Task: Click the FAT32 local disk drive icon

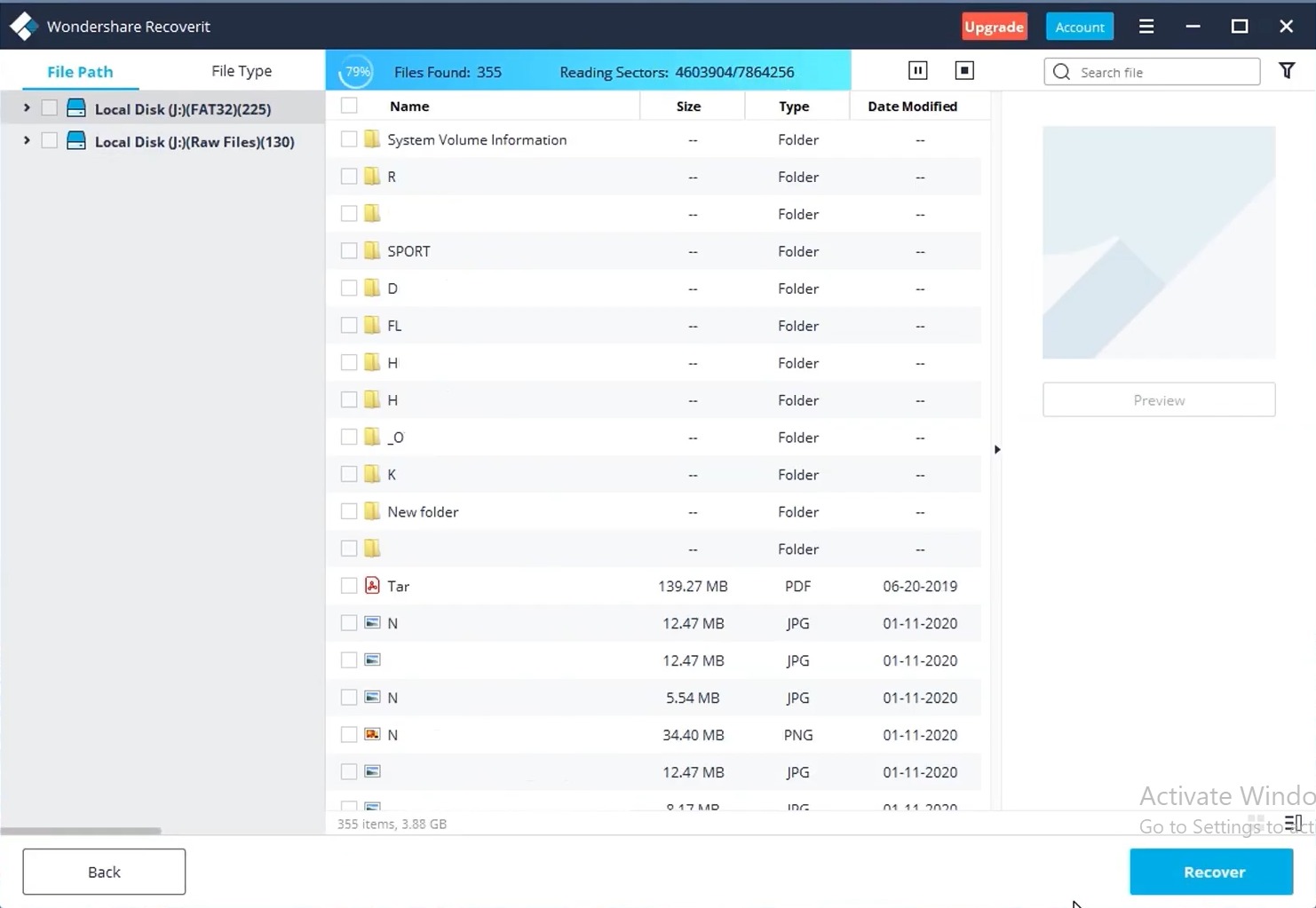Action: [76, 108]
